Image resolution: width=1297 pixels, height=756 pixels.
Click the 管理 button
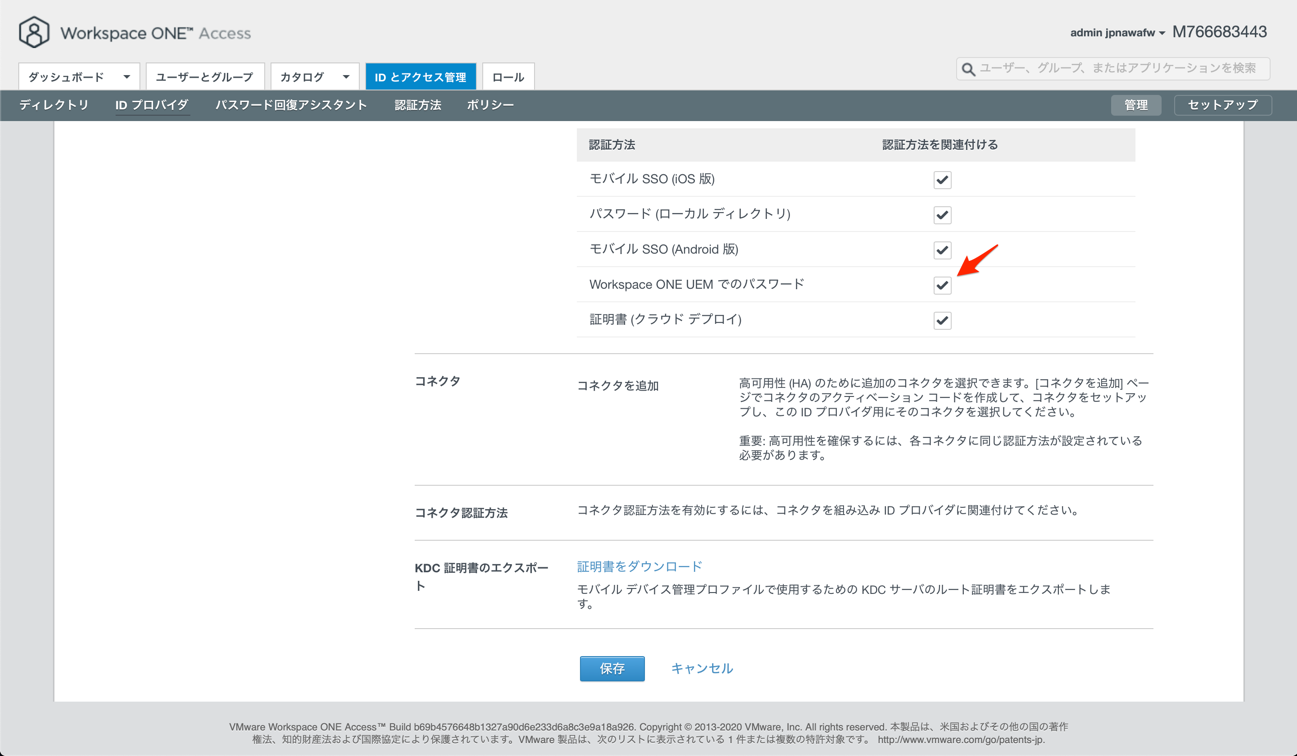(1136, 105)
